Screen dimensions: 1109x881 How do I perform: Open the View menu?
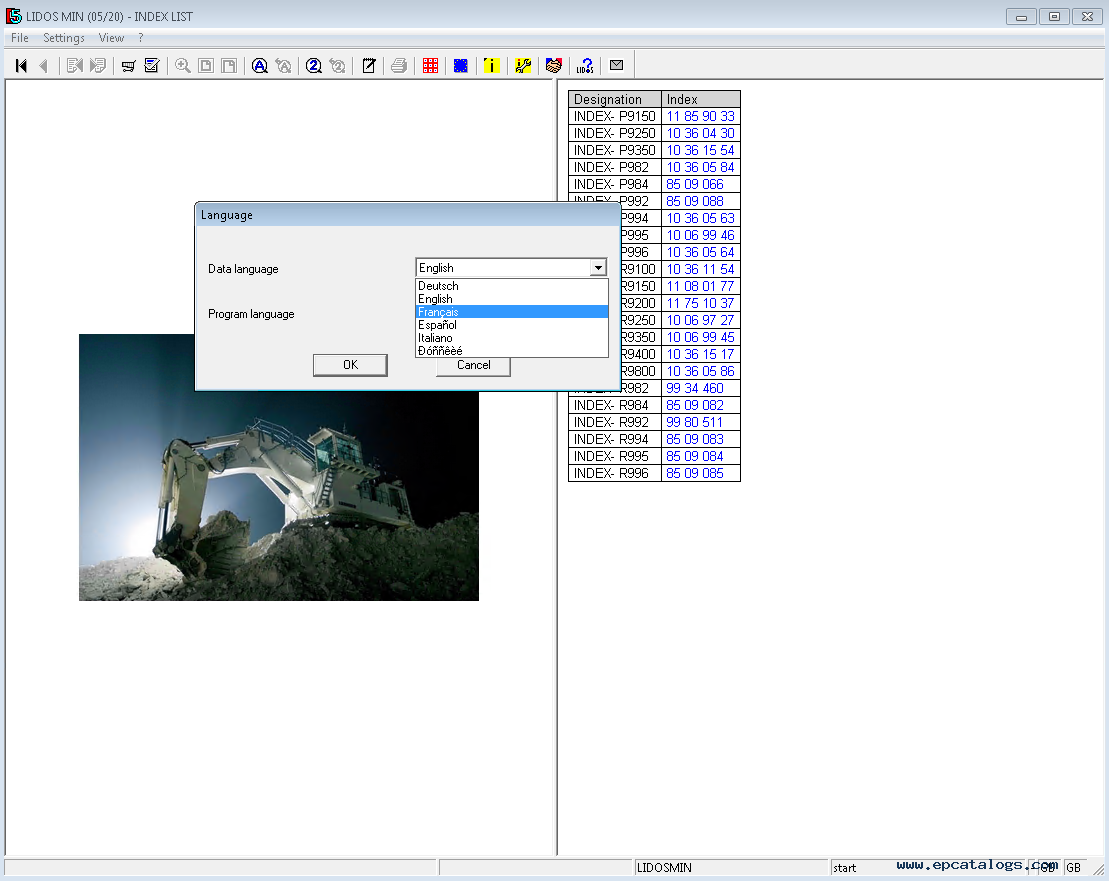111,38
